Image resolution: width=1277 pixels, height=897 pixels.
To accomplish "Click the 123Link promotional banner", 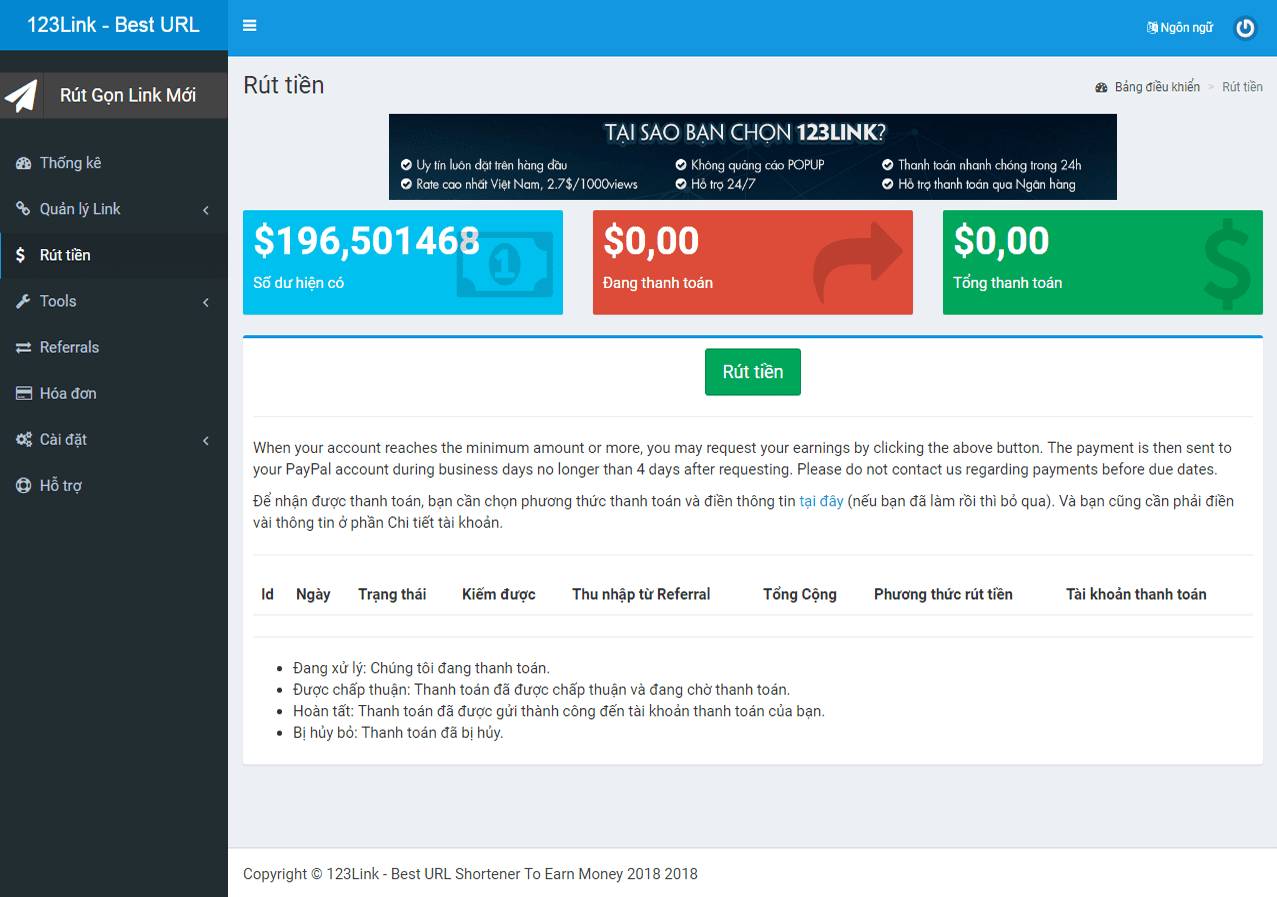I will tap(753, 157).
